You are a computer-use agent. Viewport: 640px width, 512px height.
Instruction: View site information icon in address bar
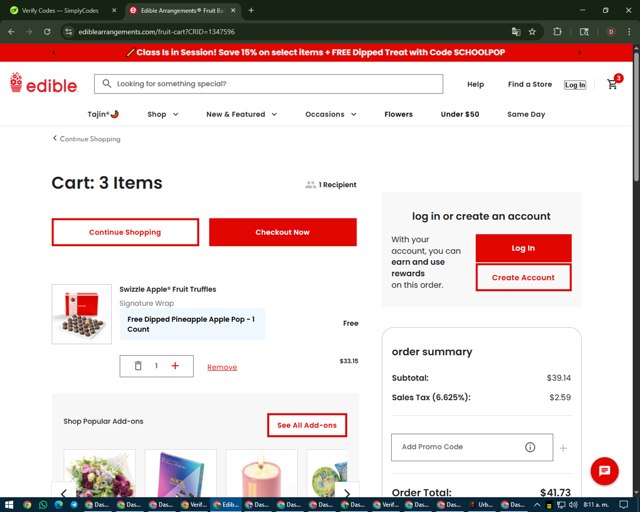pyautogui.click(x=69, y=31)
